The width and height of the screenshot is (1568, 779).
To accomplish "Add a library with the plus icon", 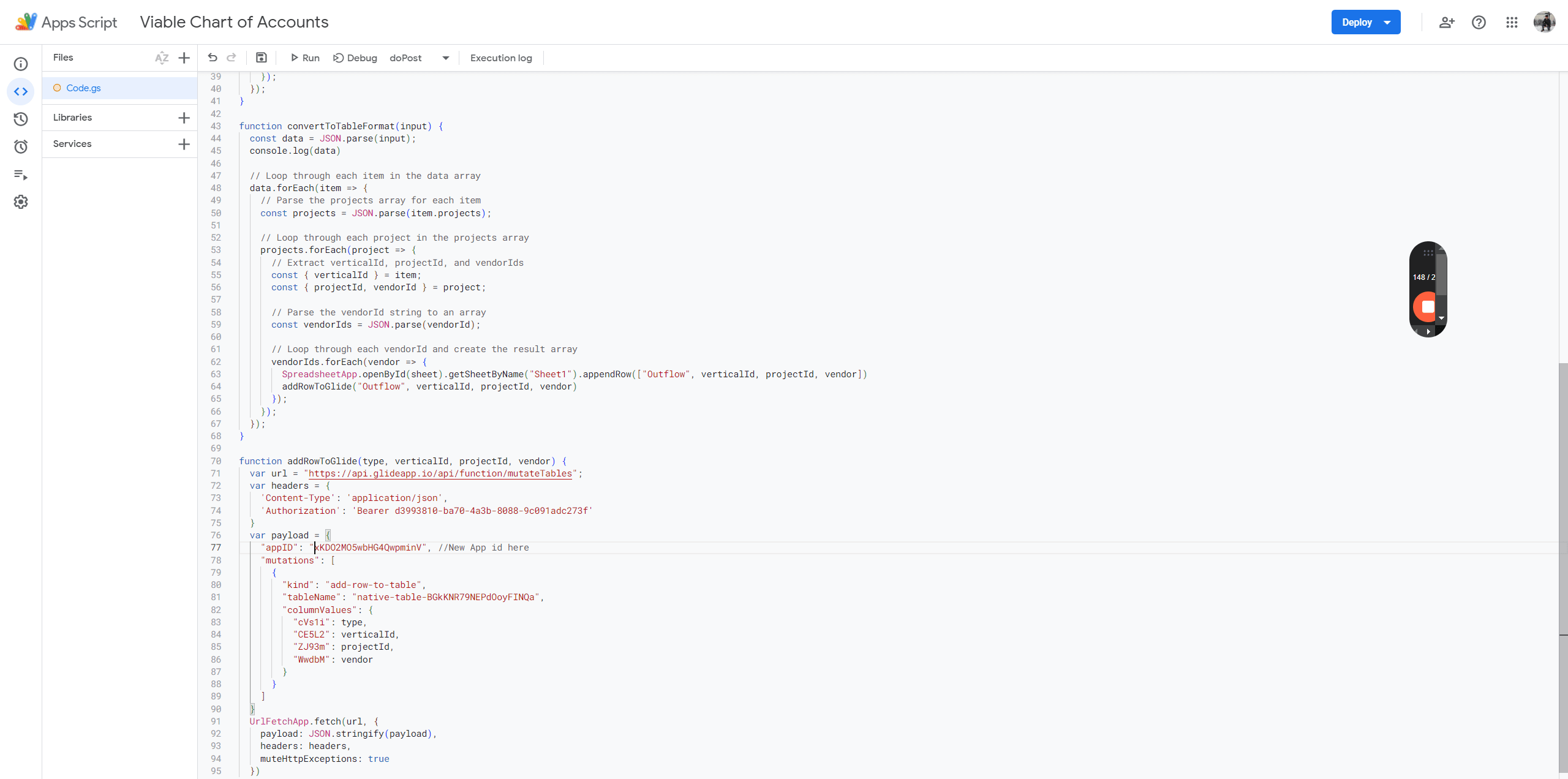I will pos(184,118).
